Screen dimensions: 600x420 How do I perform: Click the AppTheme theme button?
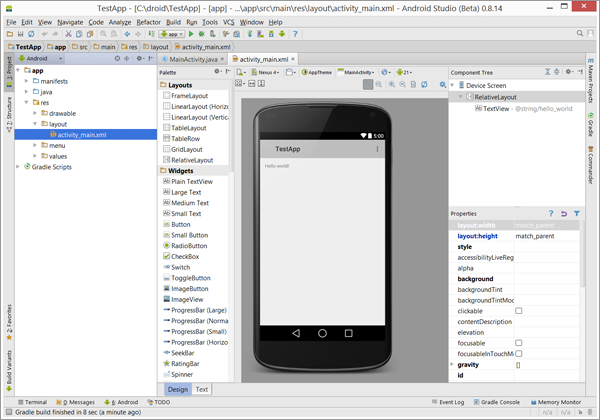pyautogui.click(x=316, y=72)
